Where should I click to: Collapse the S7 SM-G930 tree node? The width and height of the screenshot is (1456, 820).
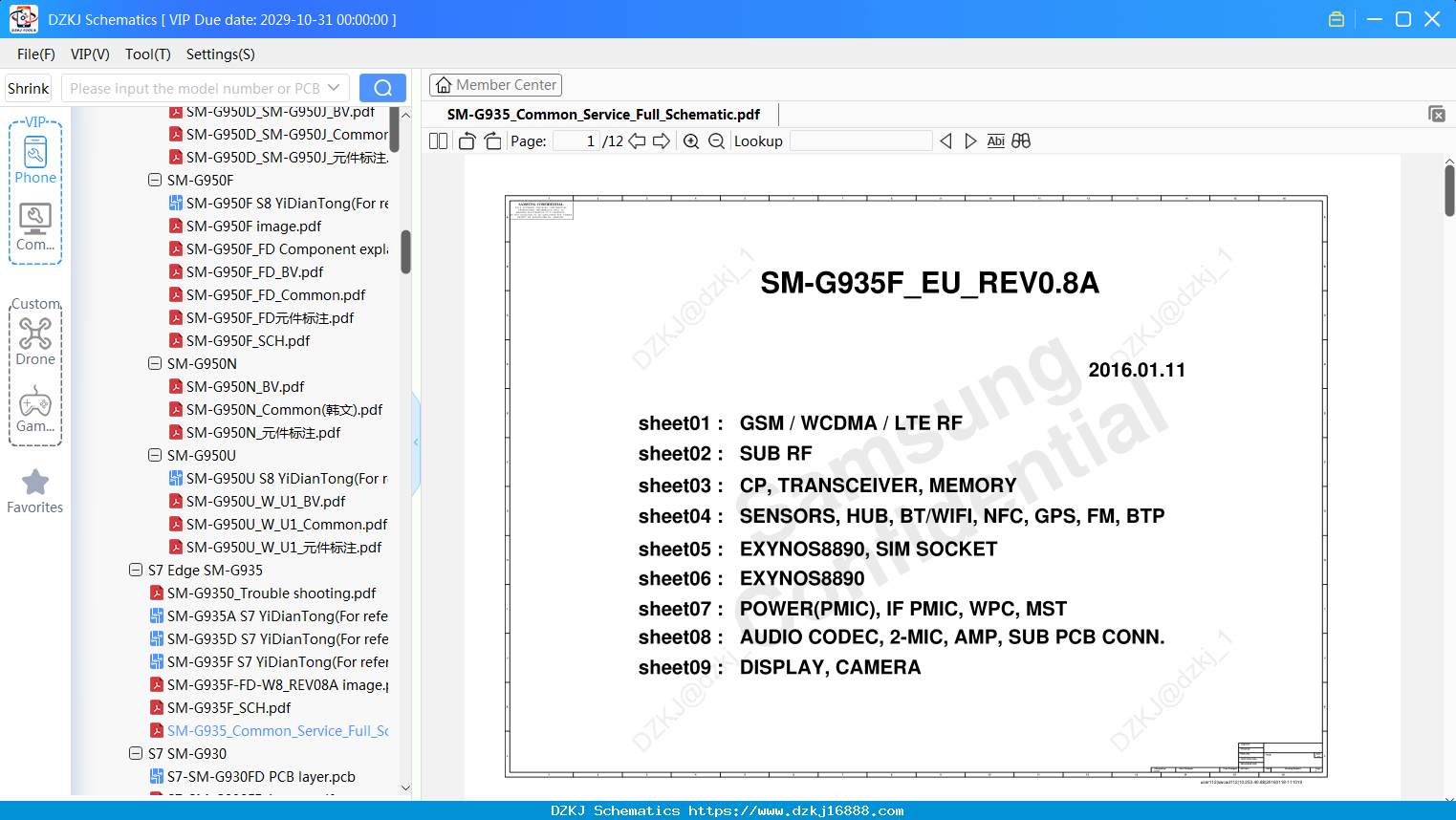[x=136, y=753]
